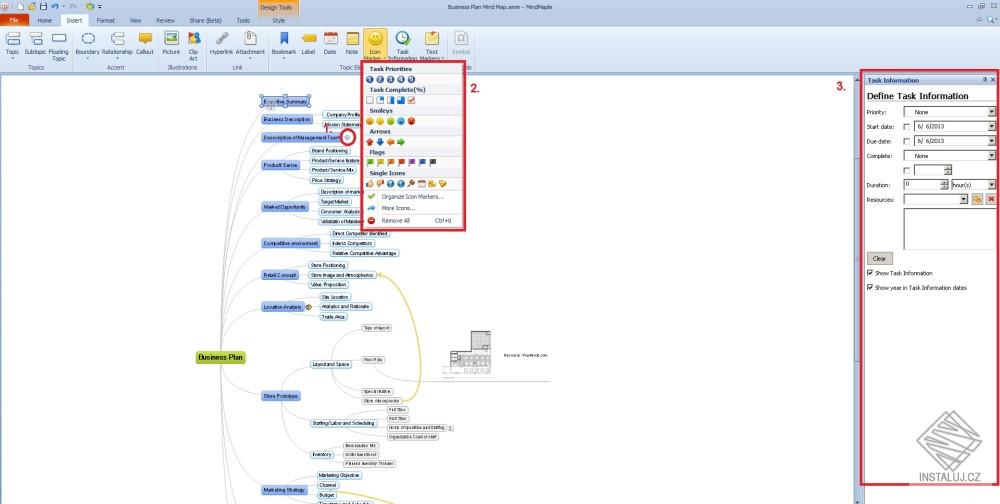The image size is (1000, 504).
Task: Enable the Due date checkbox
Action: pyautogui.click(x=908, y=141)
